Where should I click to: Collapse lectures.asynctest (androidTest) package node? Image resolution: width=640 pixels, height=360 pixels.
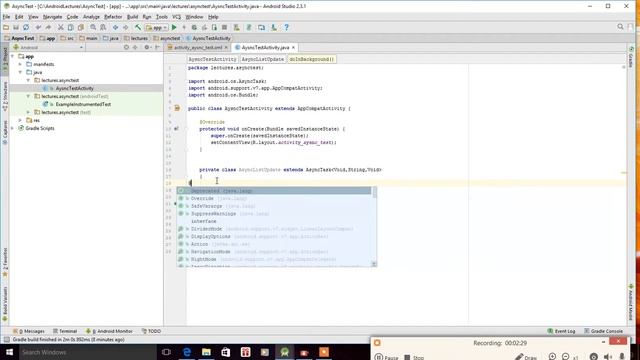coord(29,96)
